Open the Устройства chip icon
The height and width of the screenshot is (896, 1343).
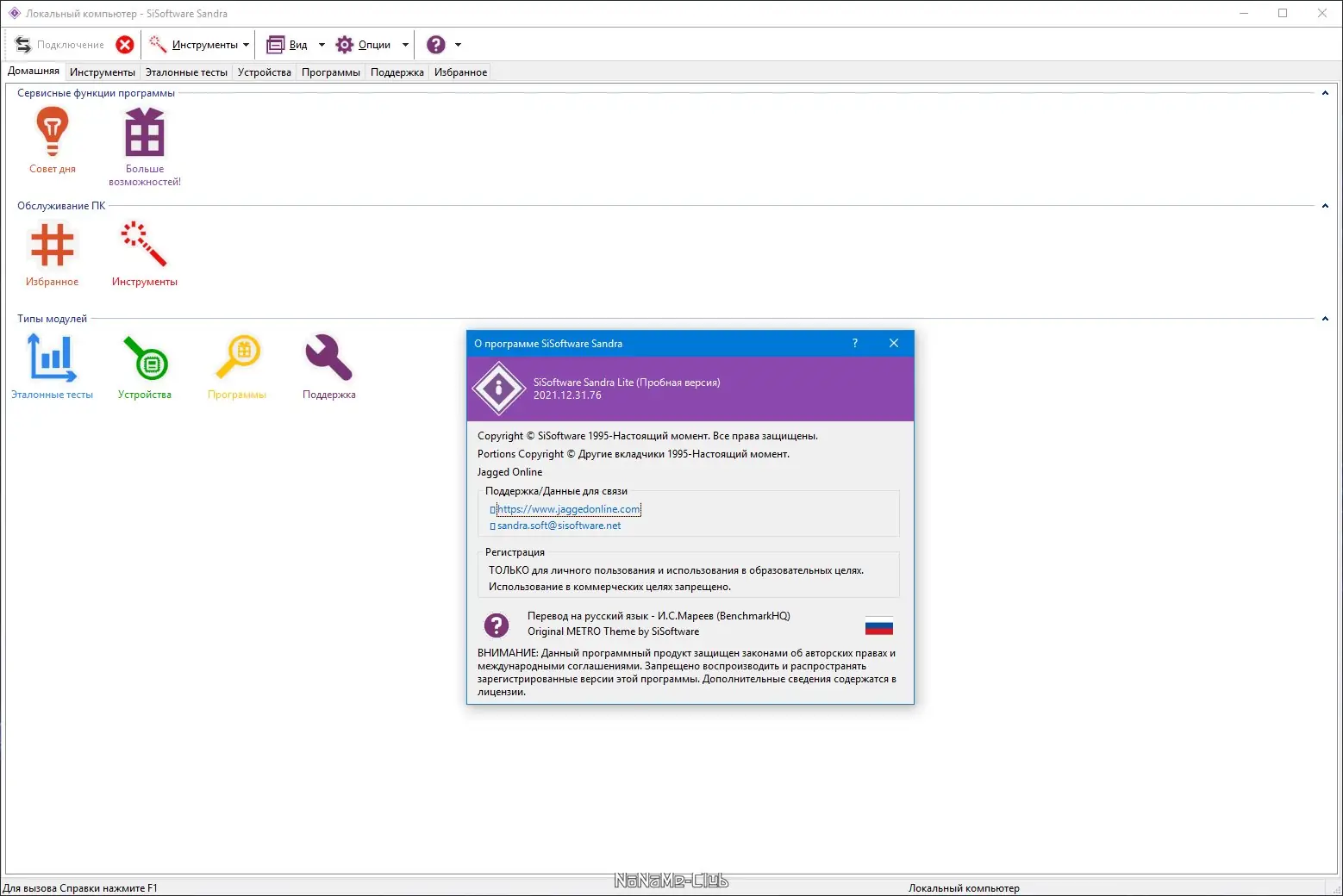145,358
